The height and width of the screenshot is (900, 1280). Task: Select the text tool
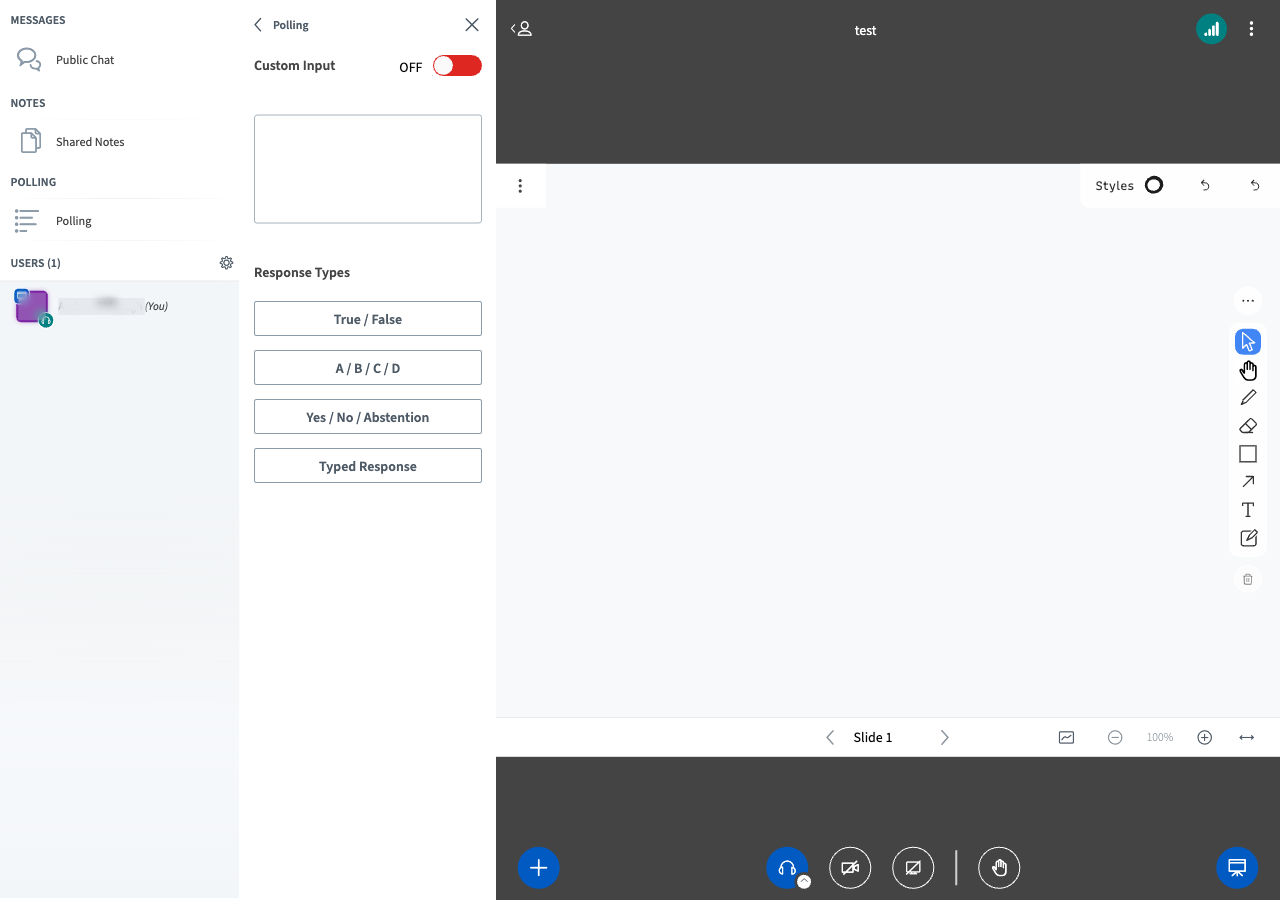tap(1248, 510)
